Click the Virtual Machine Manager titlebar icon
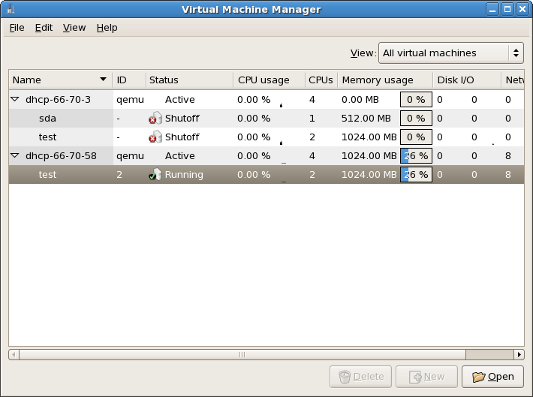The width and height of the screenshot is (533, 397). pos(11,9)
